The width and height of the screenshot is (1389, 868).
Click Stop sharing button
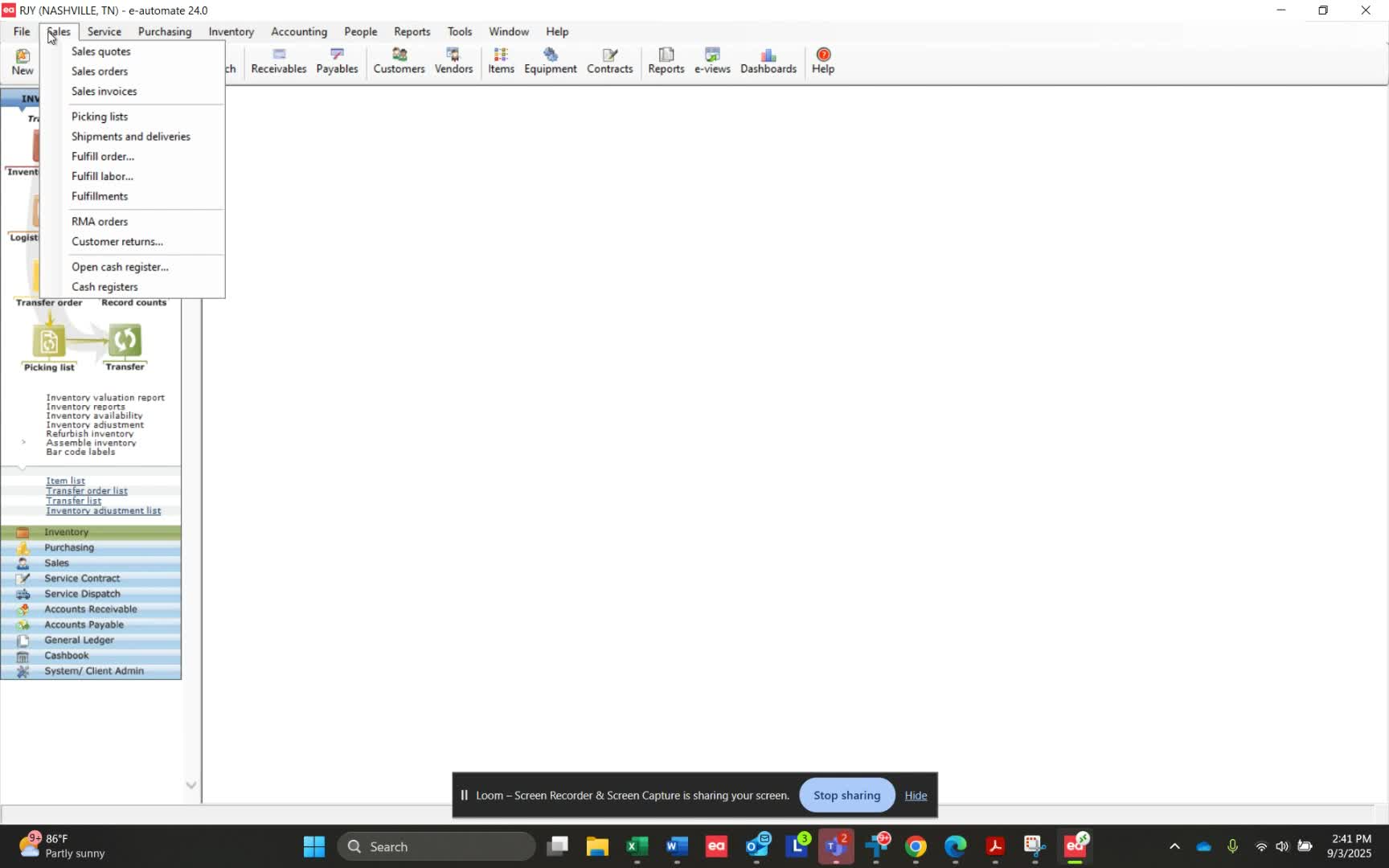[846, 795]
